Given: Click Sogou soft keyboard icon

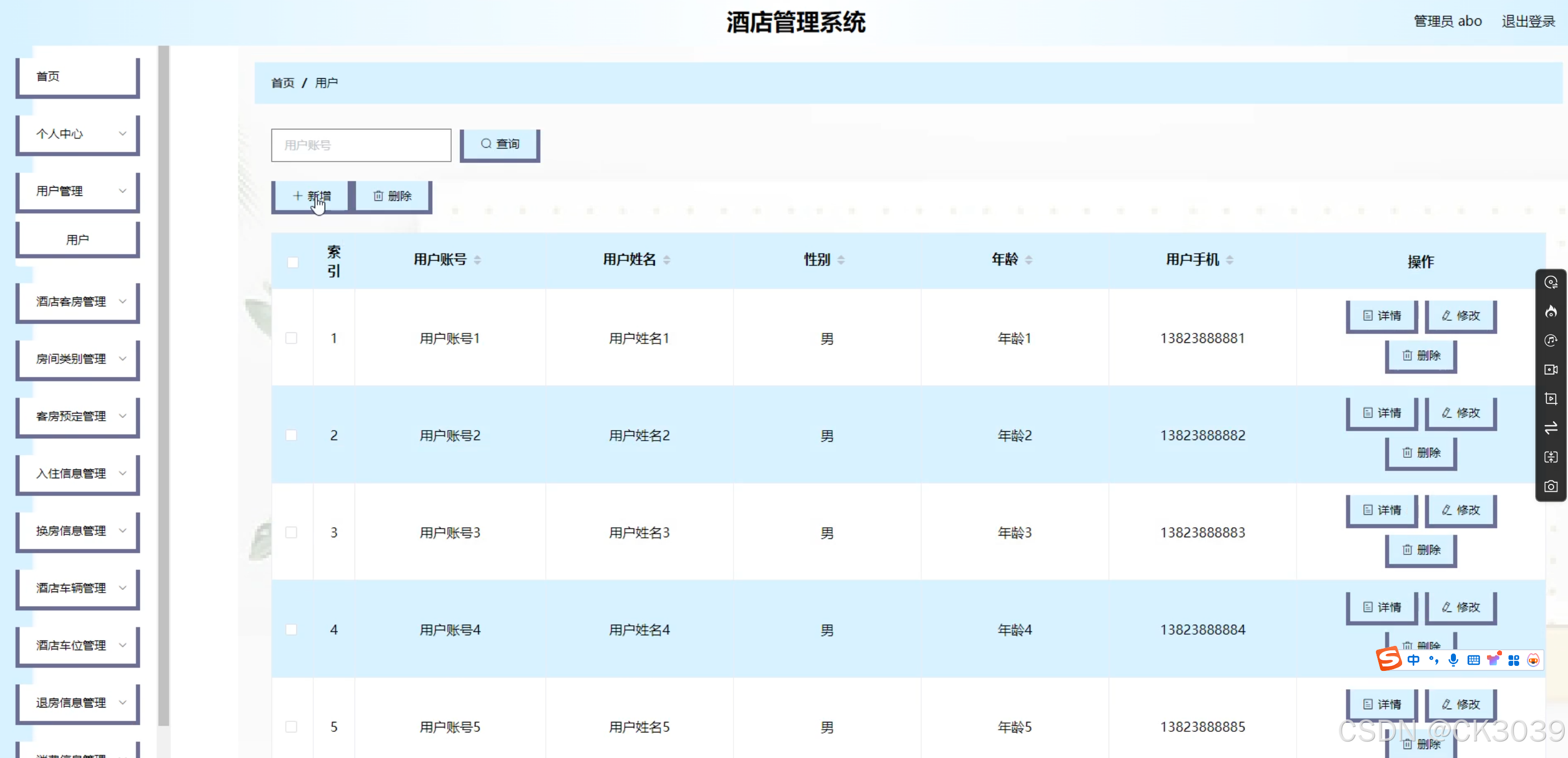Looking at the screenshot, I should [1473, 660].
